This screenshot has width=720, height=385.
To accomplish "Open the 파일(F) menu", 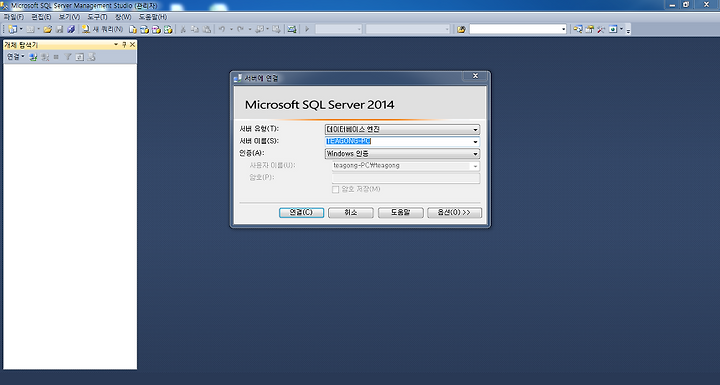I will (14, 17).
